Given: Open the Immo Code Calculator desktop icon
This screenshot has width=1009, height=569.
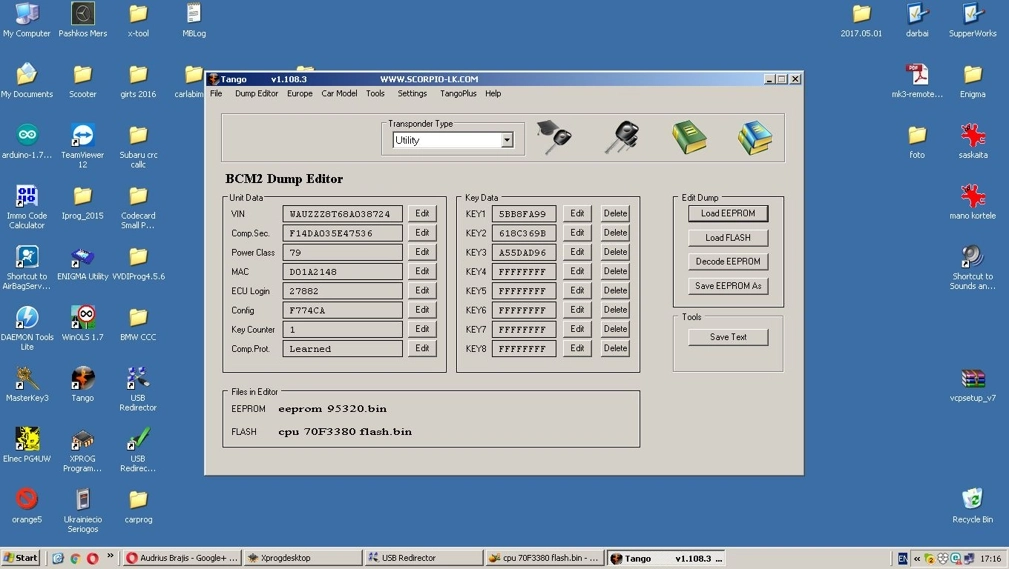Looking at the screenshot, I should click(27, 197).
